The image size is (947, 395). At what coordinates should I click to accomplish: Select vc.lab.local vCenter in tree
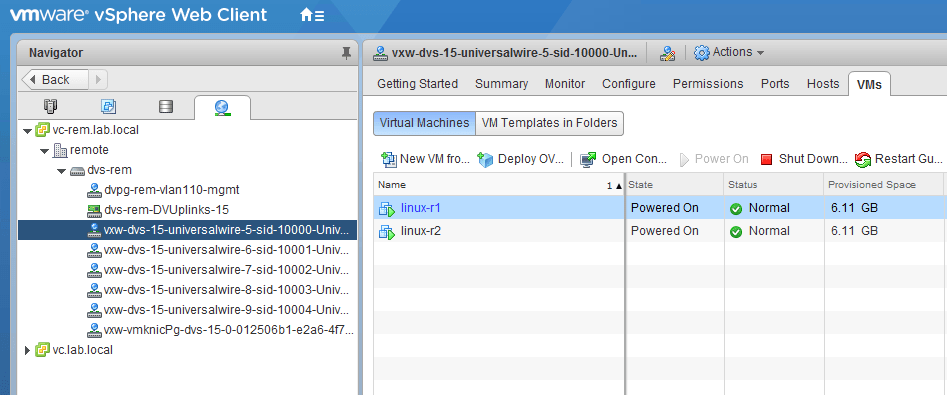pos(83,350)
